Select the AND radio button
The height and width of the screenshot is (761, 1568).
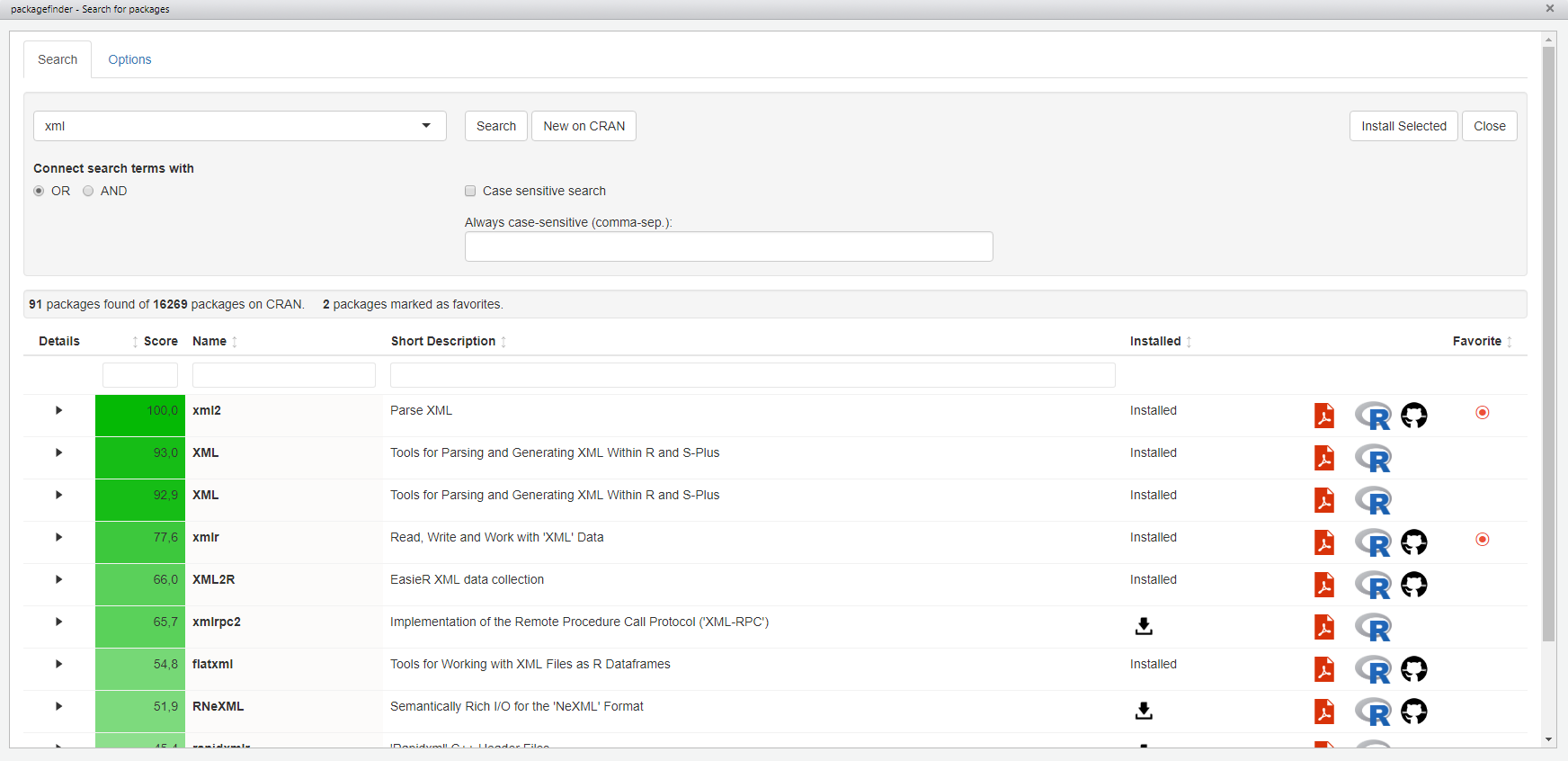pyautogui.click(x=88, y=191)
